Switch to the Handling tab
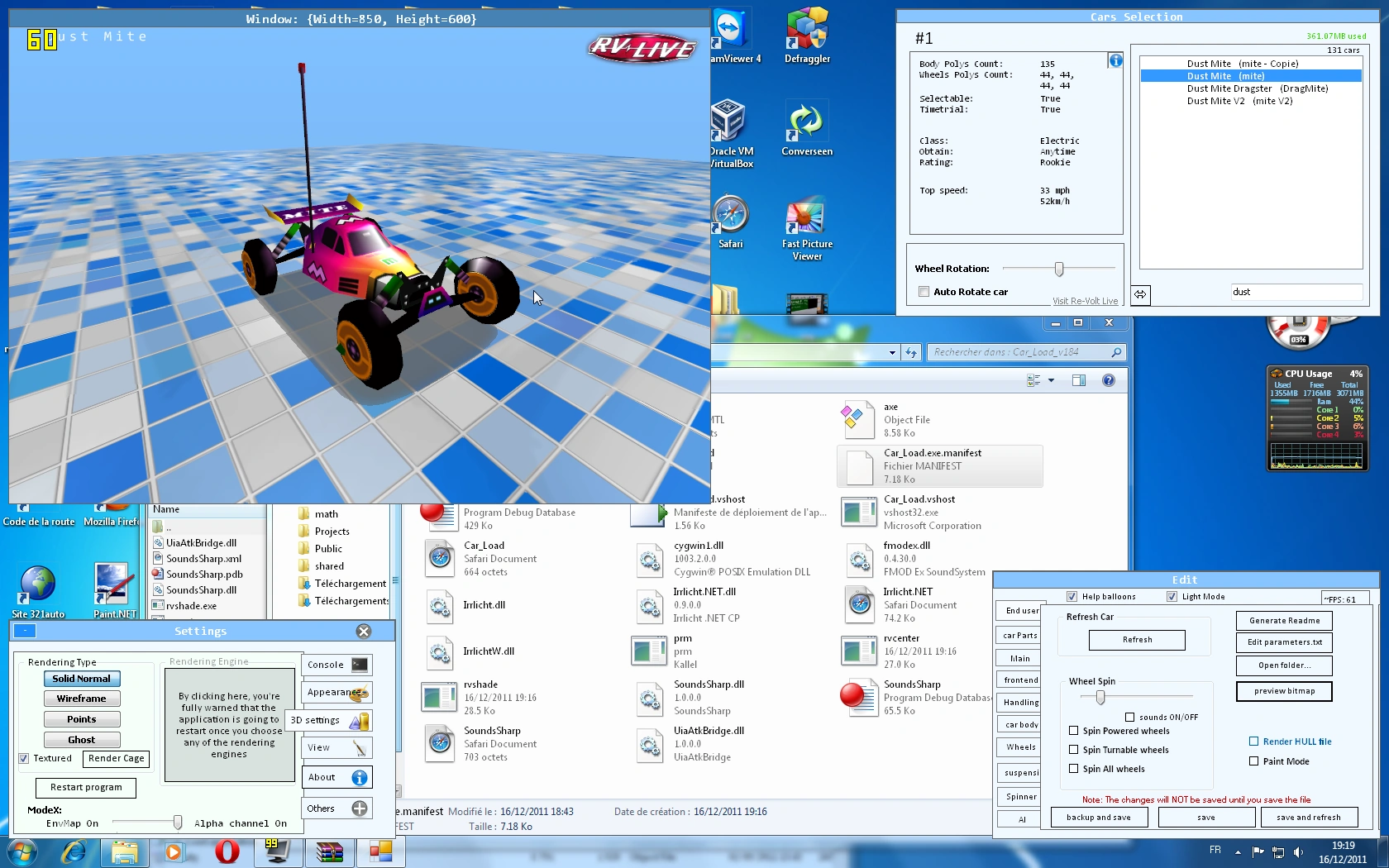The height and width of the screenshot is (868, 1389). click(x=1020, y=703)
